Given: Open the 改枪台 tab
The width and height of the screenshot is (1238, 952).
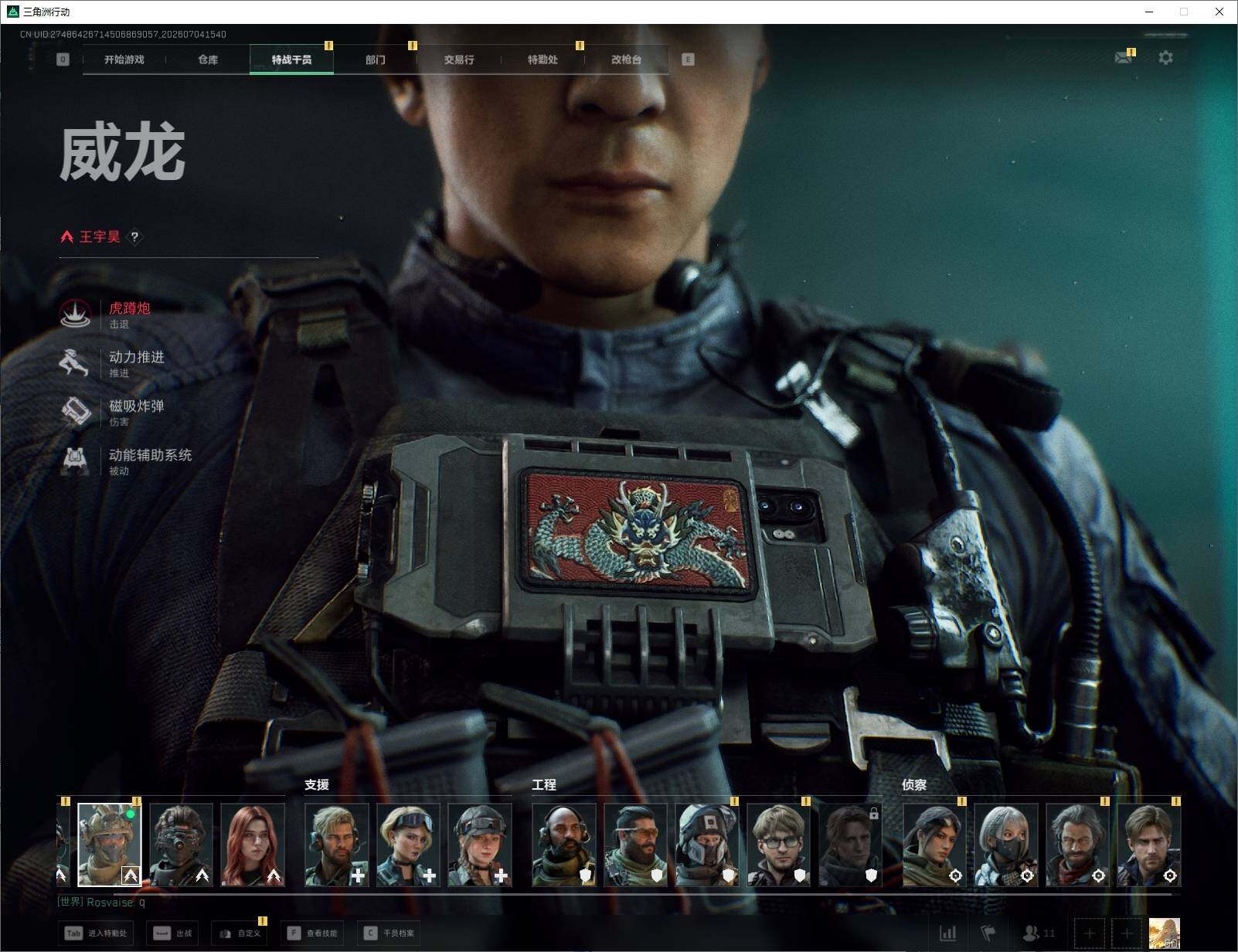Looking at the screenshot, I should (626, 59).
